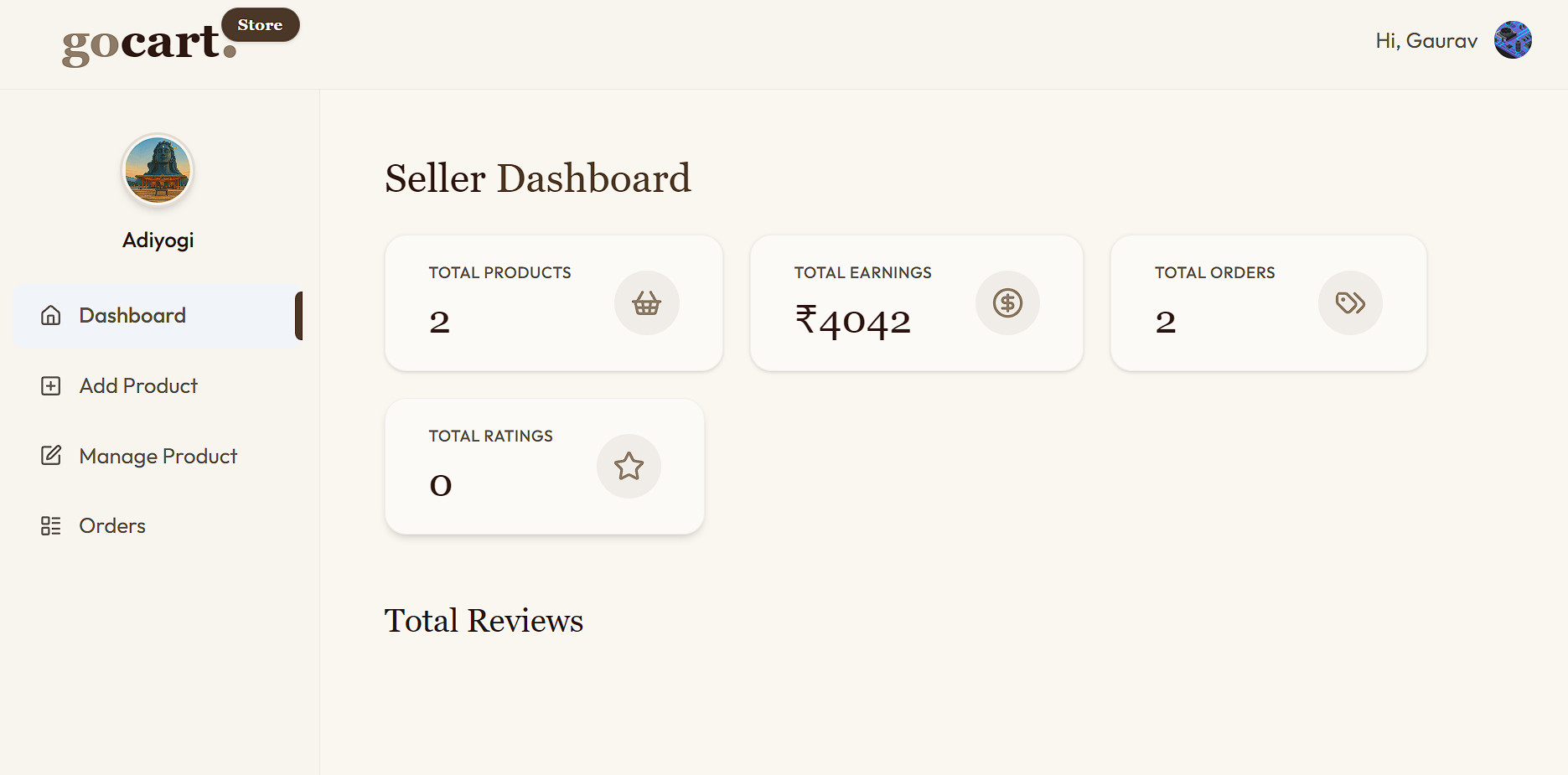The height and width of the screenshot is (775, 1568).
Task: Click the shopping basket icon in Total Products
Action: (x=647, y=303)
